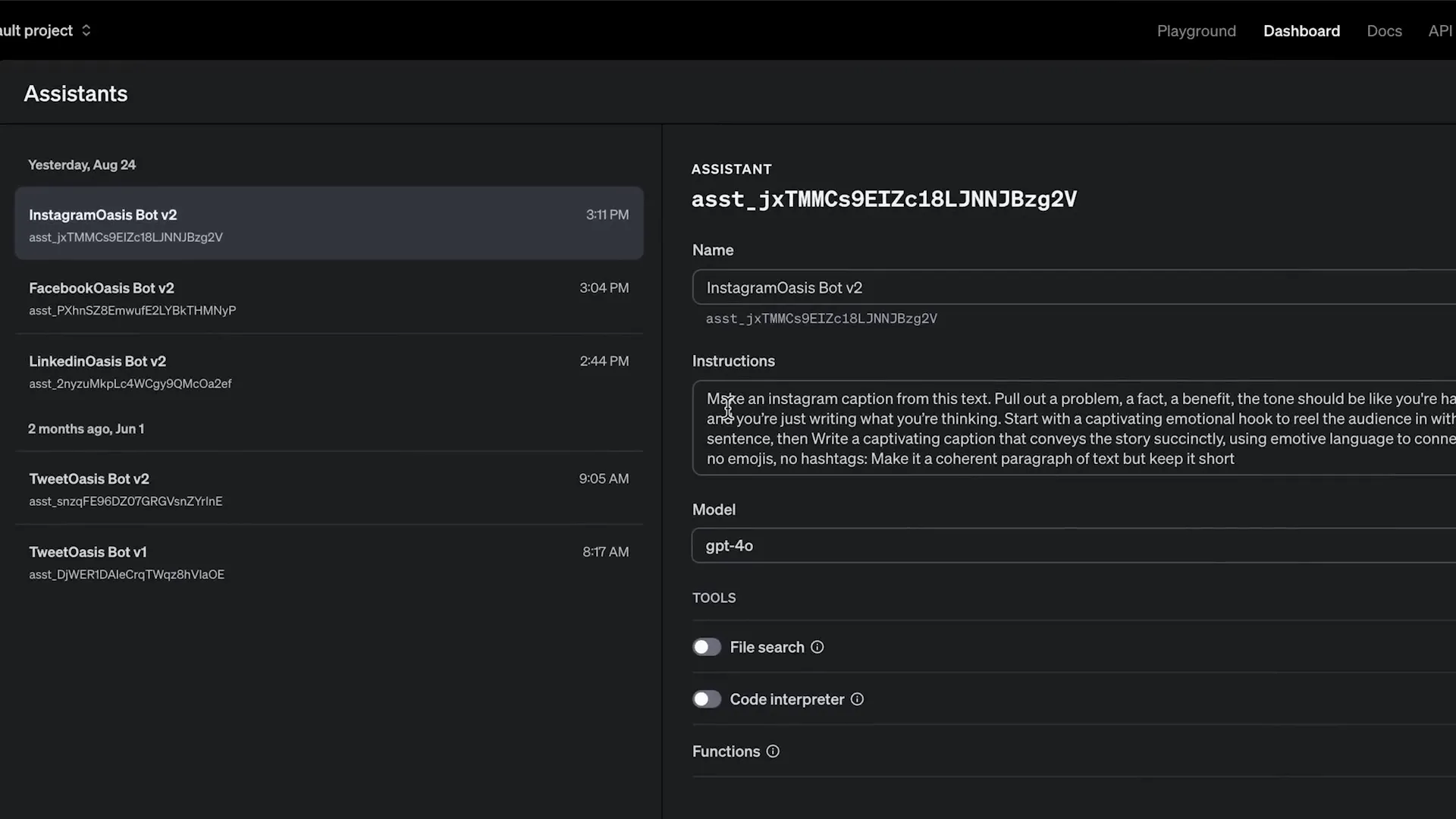Select the TweetOasis Bot v2 assistant
1456x819 pixels.
[x=329, y=488]
